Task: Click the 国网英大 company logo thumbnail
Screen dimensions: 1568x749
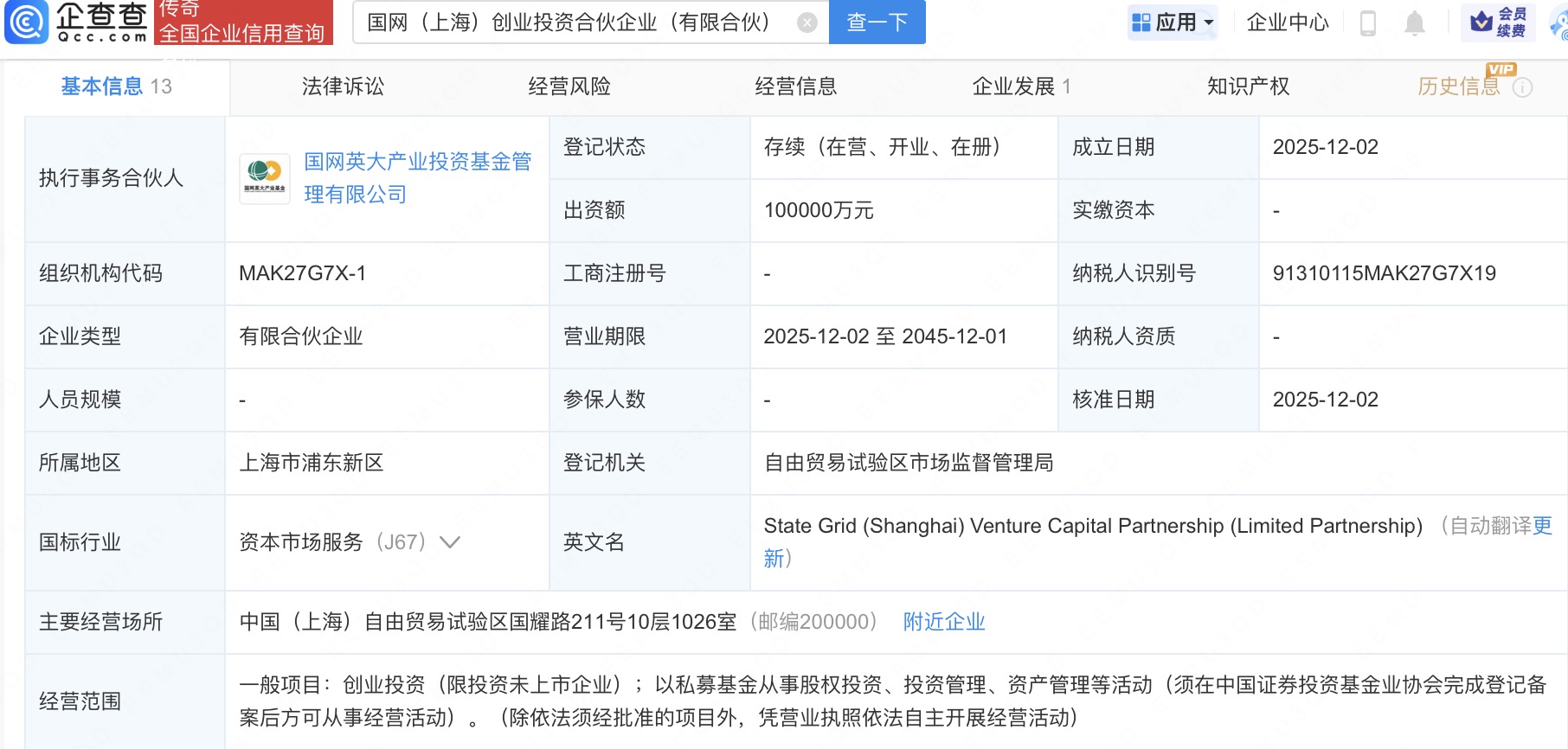Action: point(264,179)
